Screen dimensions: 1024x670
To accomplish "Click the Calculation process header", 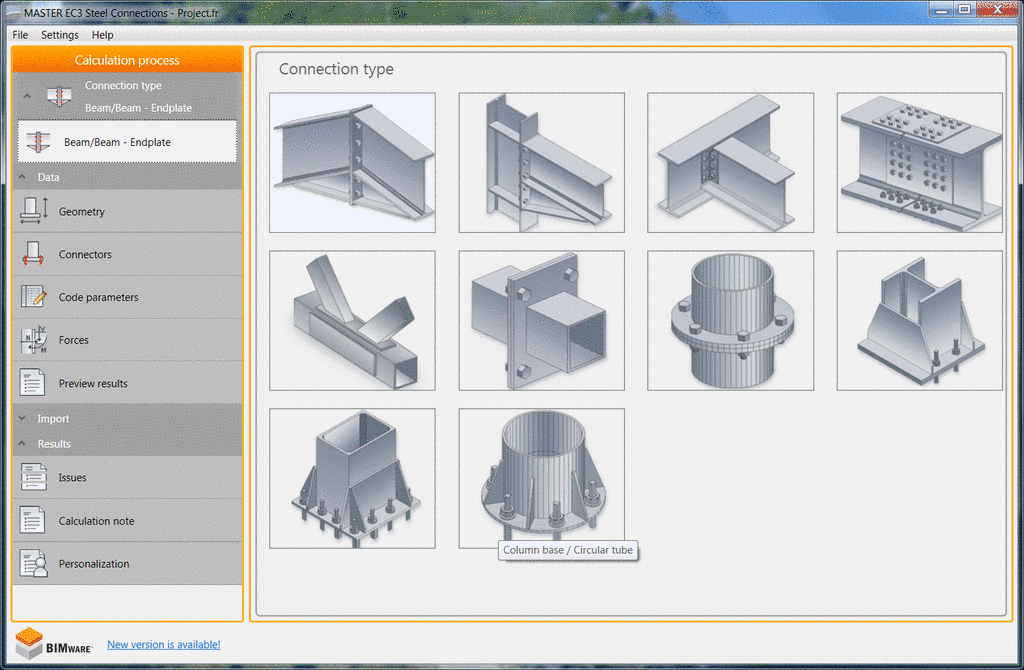I will click(127, 60).
